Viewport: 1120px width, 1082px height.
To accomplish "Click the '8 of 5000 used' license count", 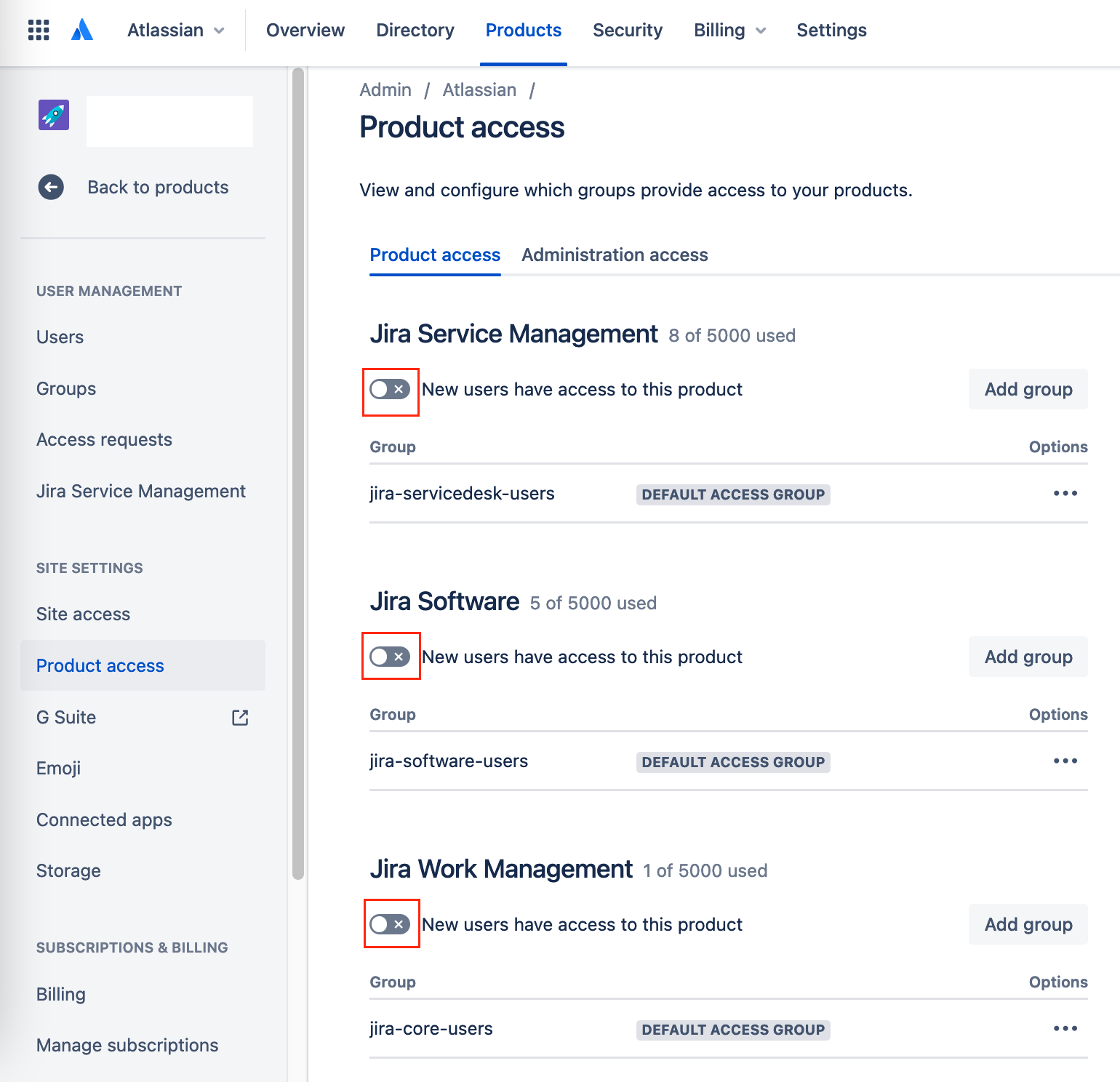I will click(732, 336).
